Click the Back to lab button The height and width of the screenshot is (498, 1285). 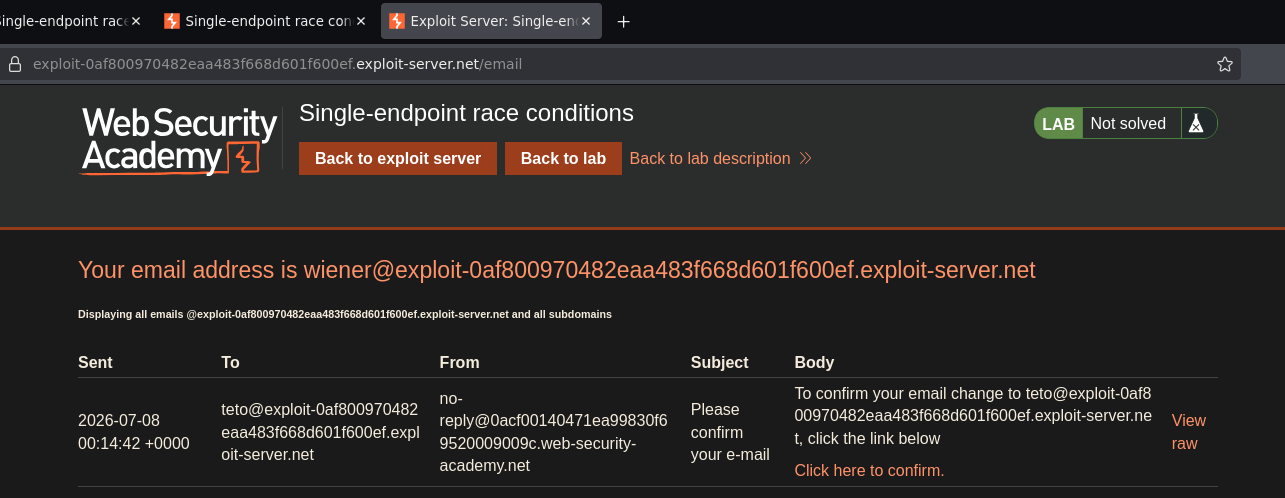[563, 158]
